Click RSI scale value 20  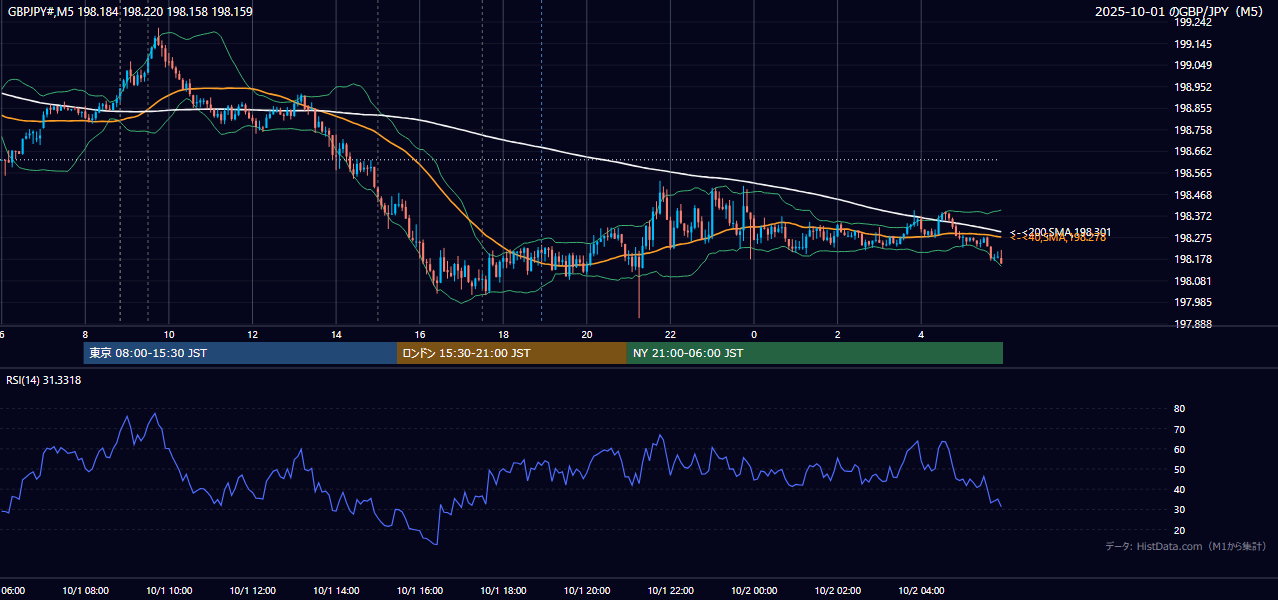point(1179,530)
